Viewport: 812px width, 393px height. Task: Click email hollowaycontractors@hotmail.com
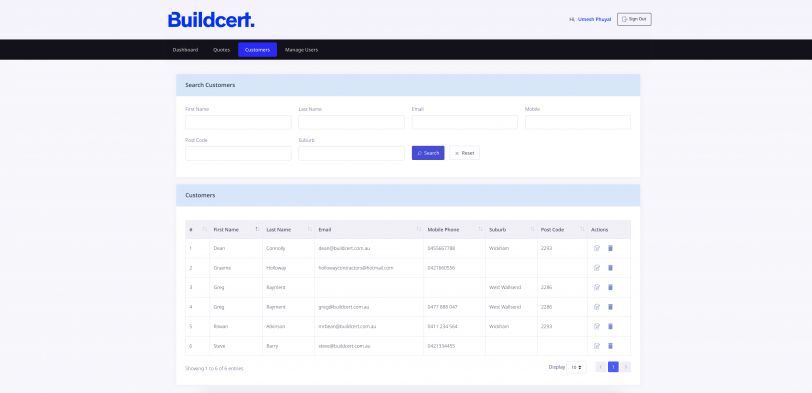356,268
